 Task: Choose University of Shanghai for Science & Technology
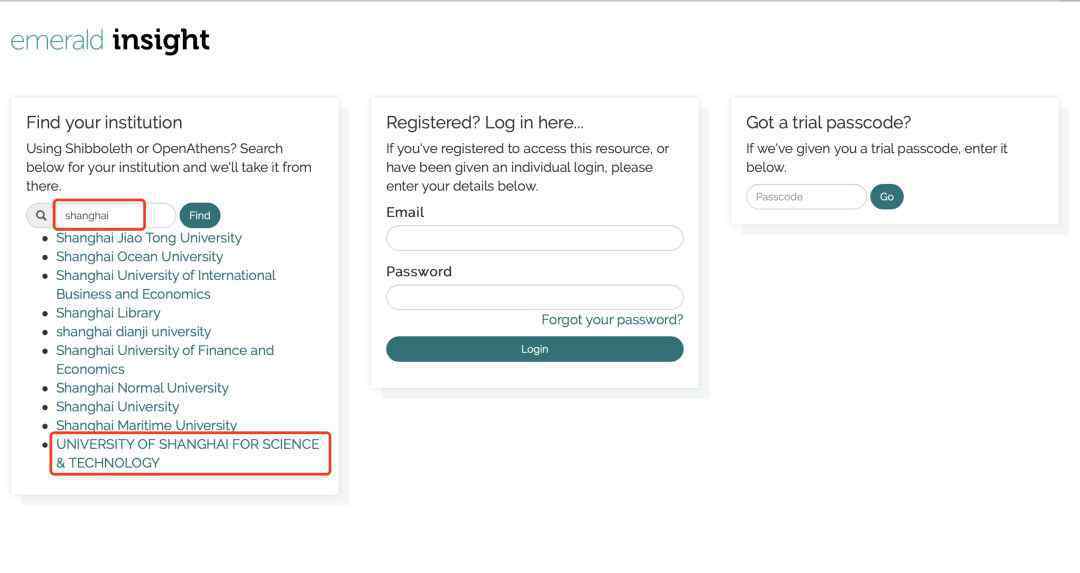[187, 453]
